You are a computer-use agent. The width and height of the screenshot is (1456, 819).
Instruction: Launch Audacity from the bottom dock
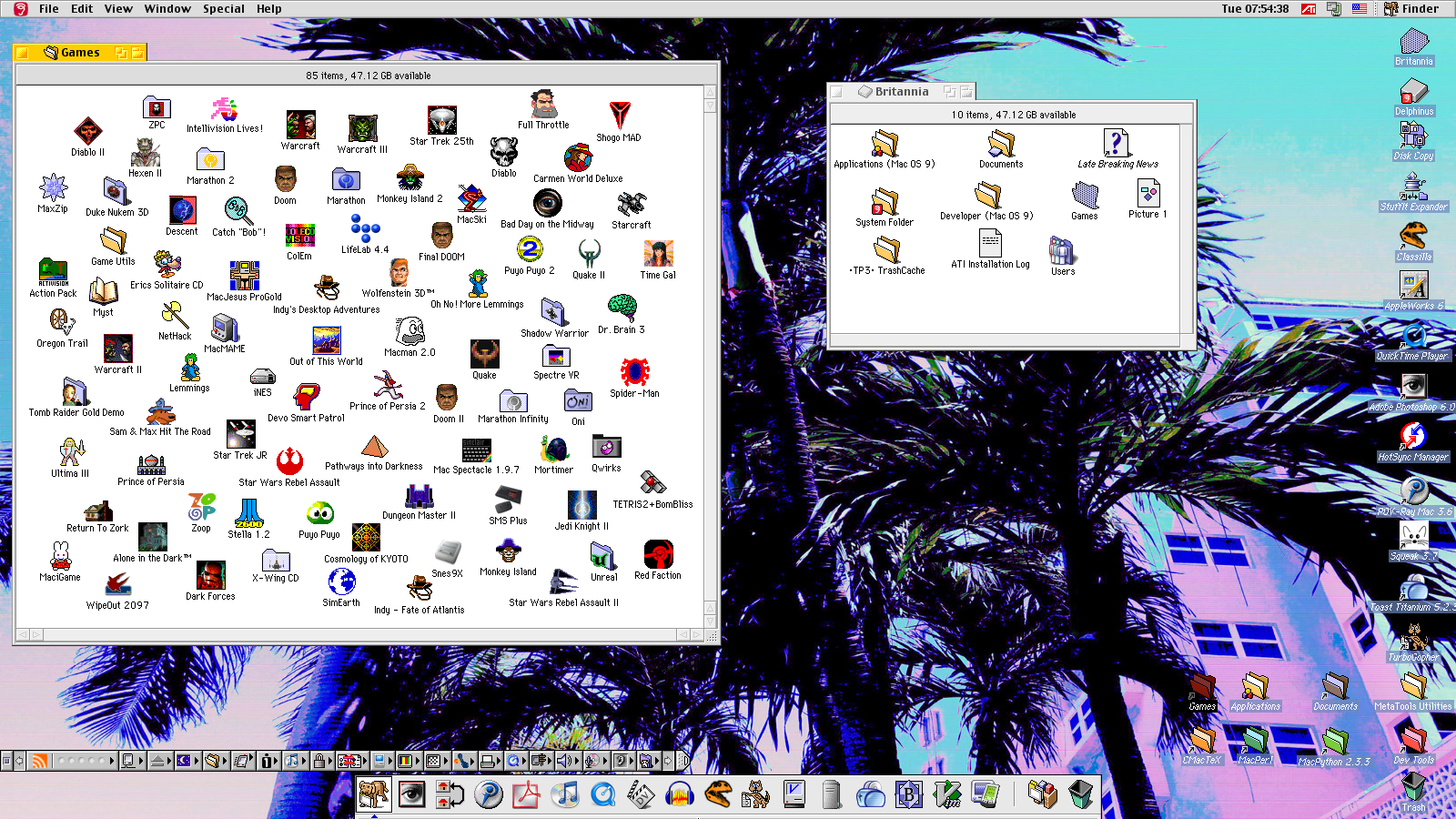pos(679,794)
